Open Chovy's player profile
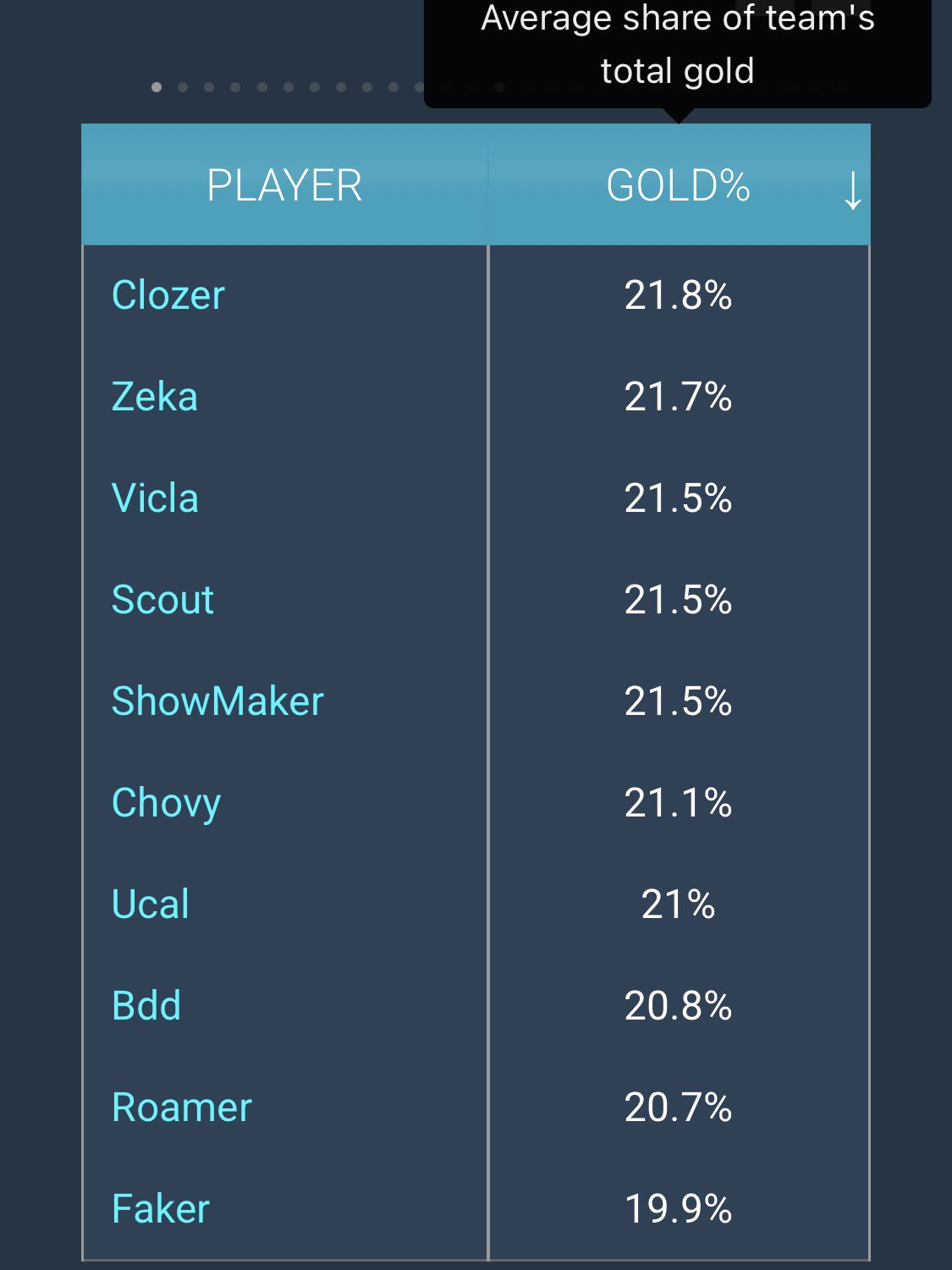Image resolution: width=952 pixels, height=1270 pixels. click(x=166, y=803)
